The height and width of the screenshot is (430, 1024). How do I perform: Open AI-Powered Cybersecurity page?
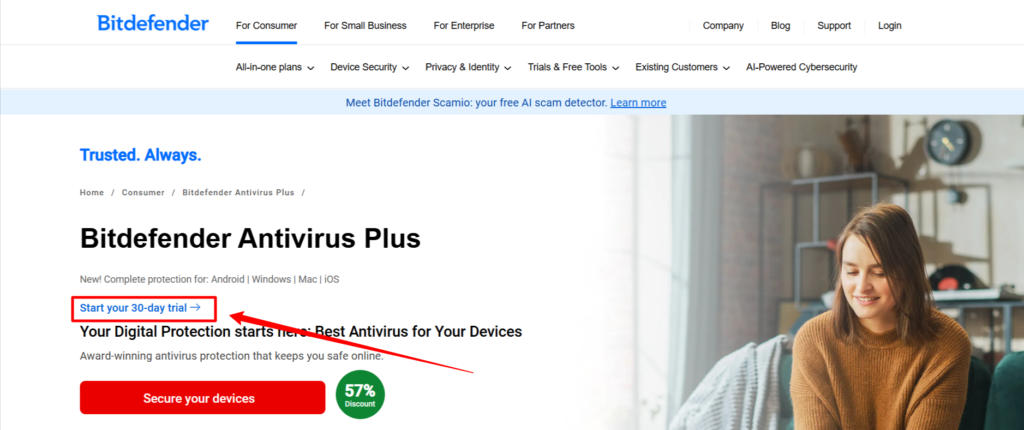coord(801,67)
